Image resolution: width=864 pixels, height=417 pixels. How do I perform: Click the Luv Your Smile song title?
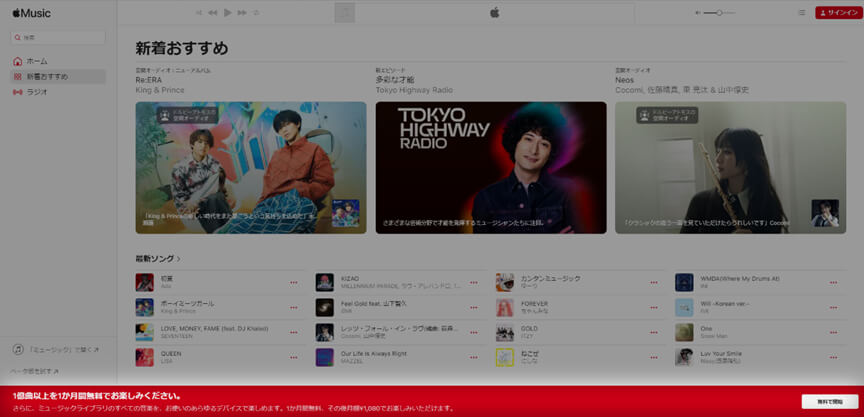(x=721, y=353)
